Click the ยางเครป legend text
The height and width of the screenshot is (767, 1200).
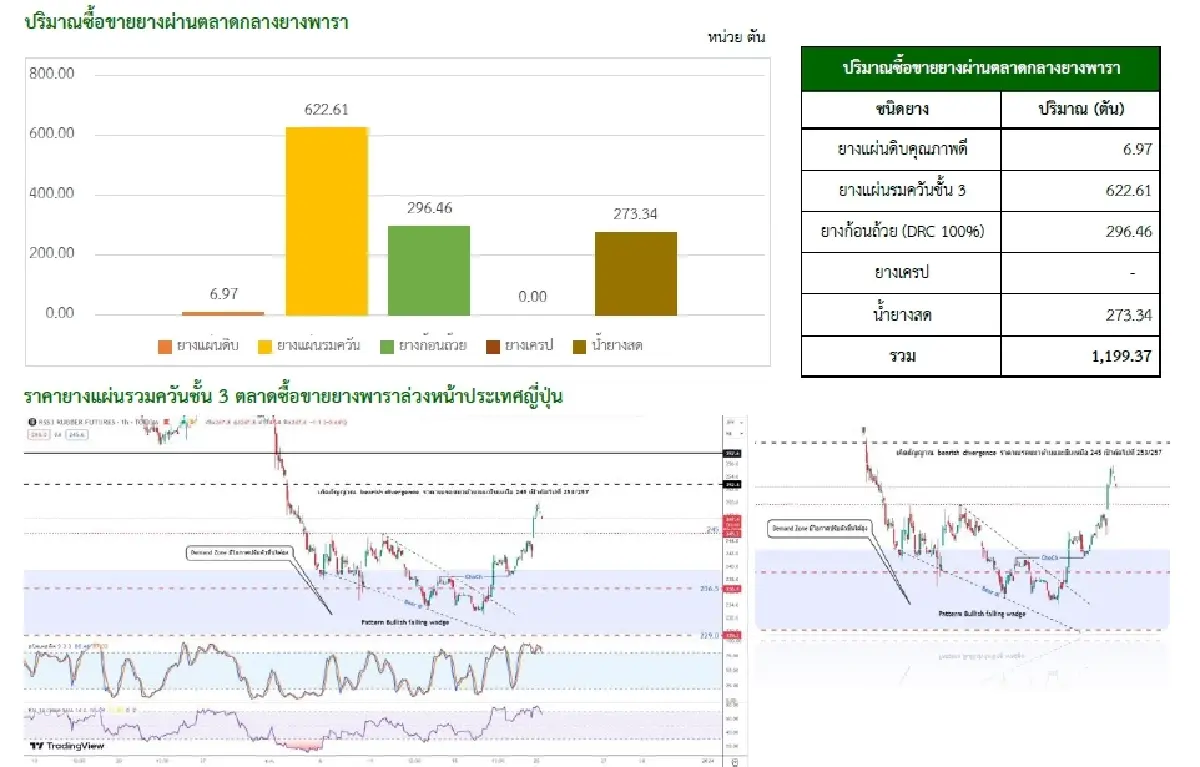coord(529,346)
